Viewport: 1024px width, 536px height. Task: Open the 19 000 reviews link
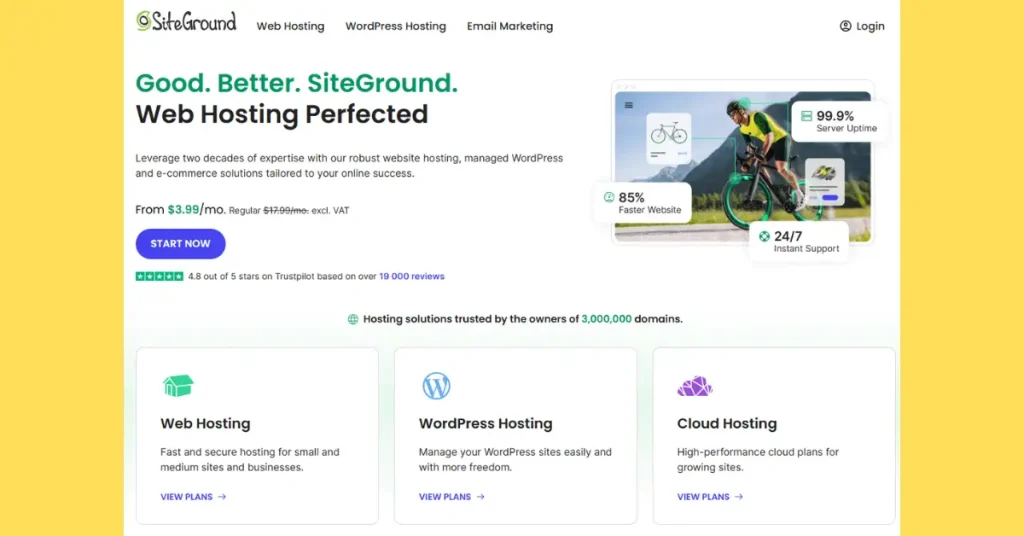[412, 276]
